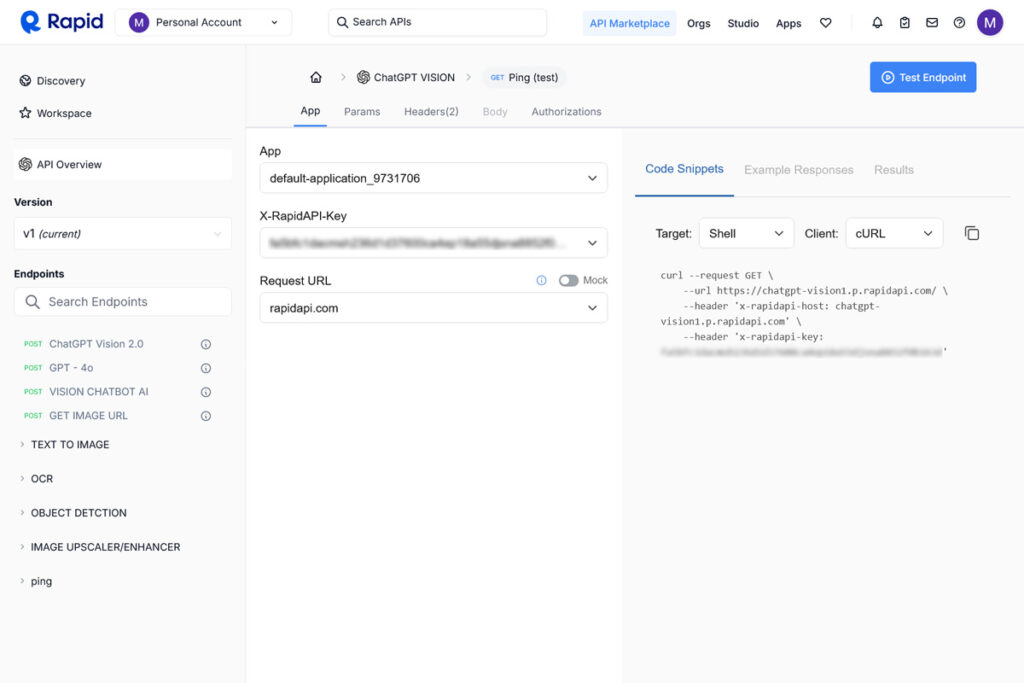This screenshot has width=1024, height=683.
Task: Click info icon next to Request URL
Action: (x=541, y=280)
